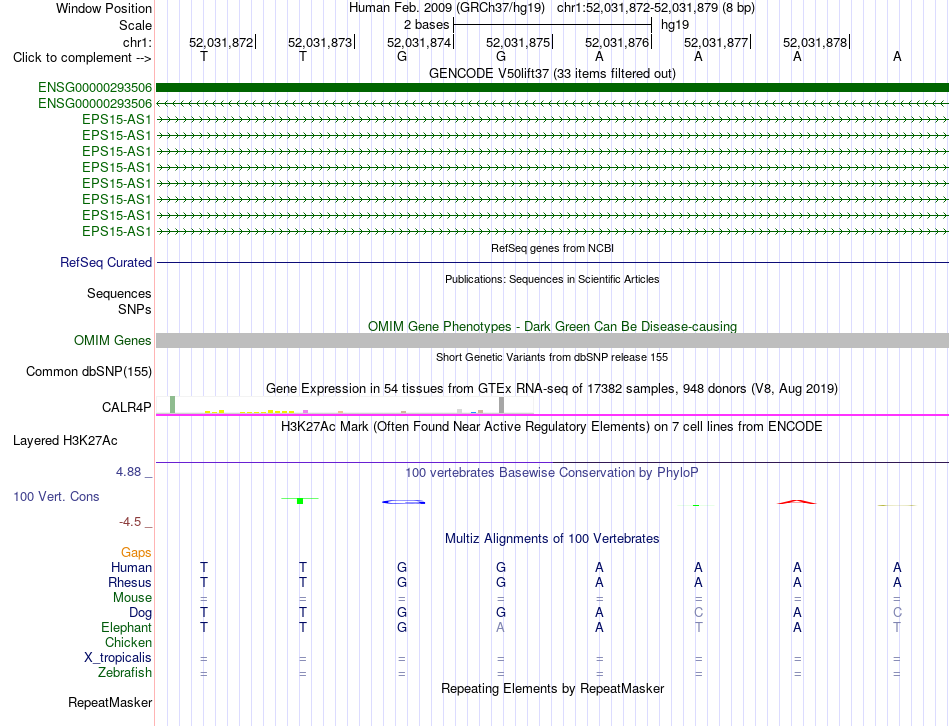Screen dimensions: 950x726
Task: Open the GENCODE V50lift37 track title
Action: 552,73
